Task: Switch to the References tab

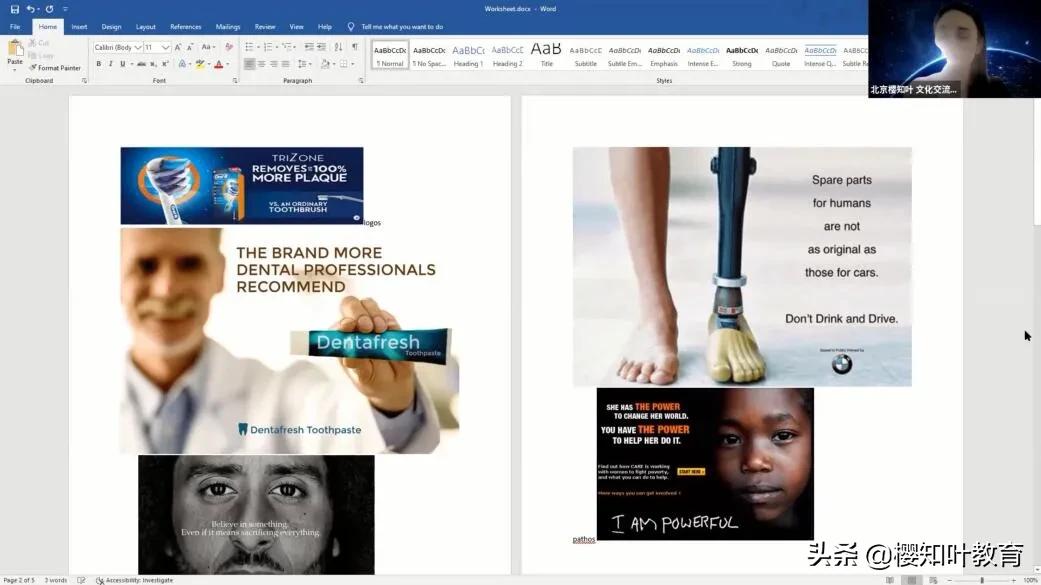Action: point(185,27)
